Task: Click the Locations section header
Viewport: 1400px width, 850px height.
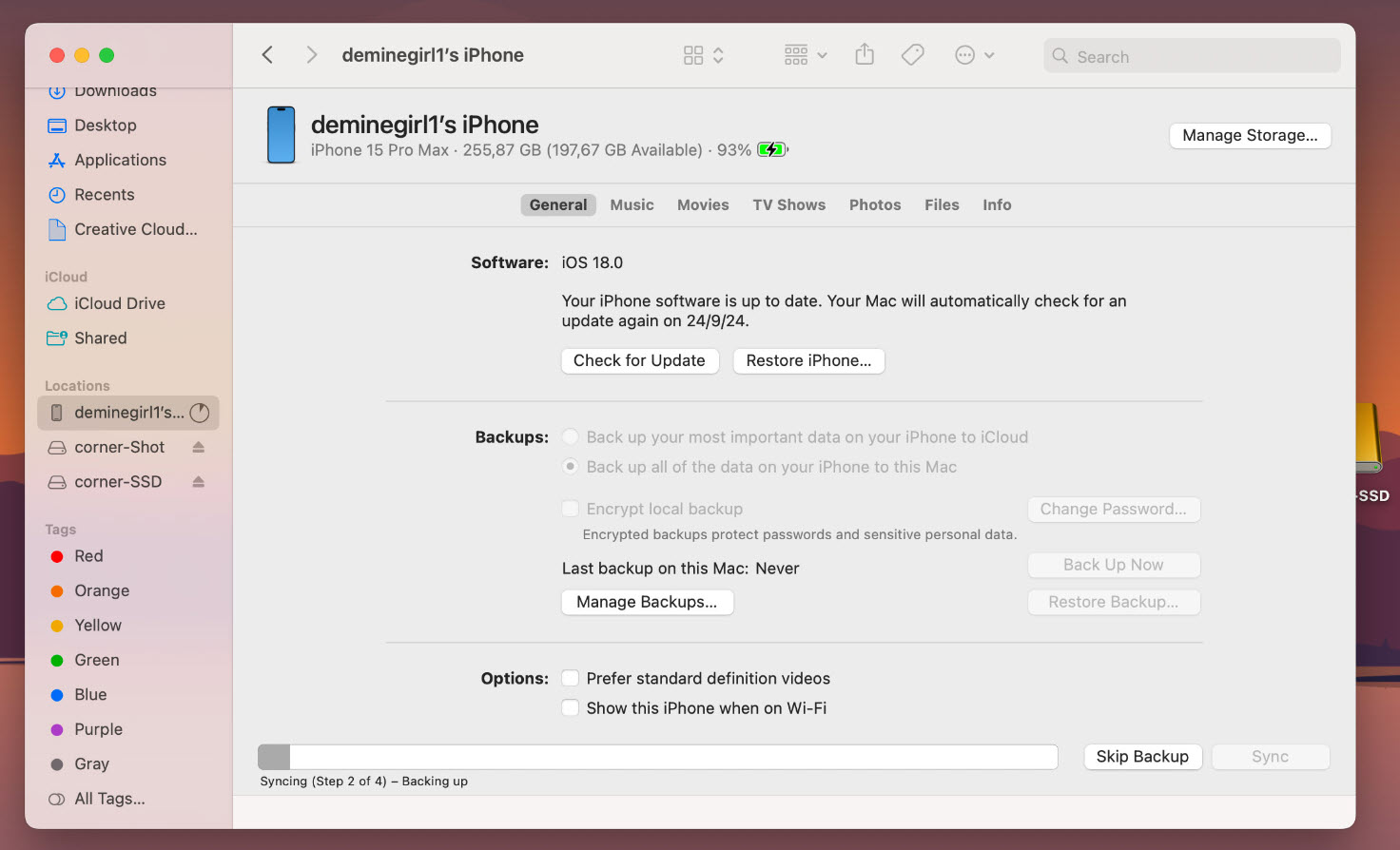Action: [x=77, y=386]
